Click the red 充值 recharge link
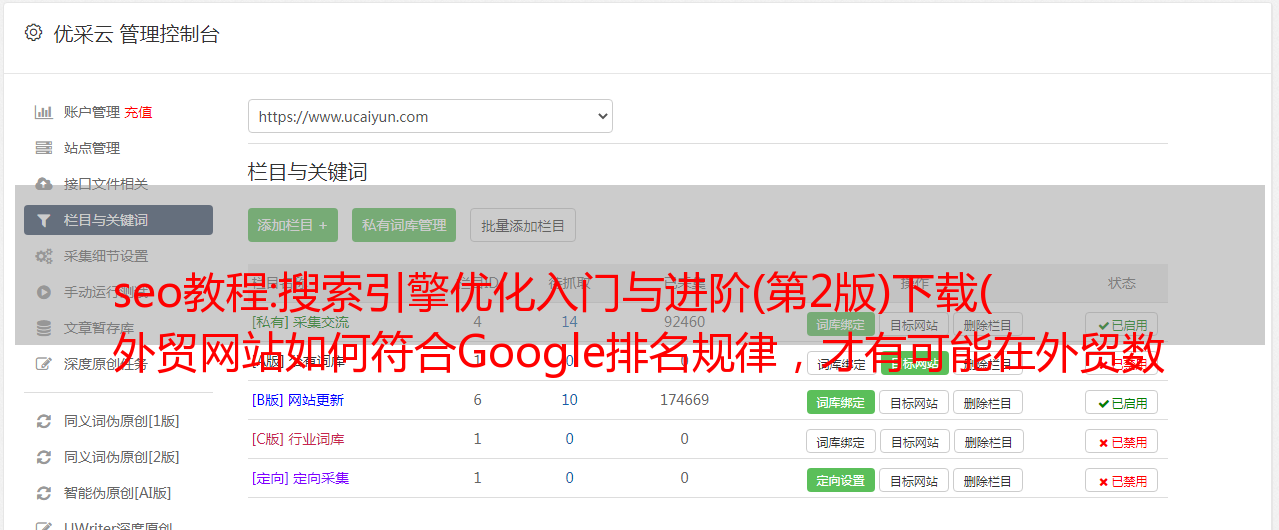 (138, 112)
